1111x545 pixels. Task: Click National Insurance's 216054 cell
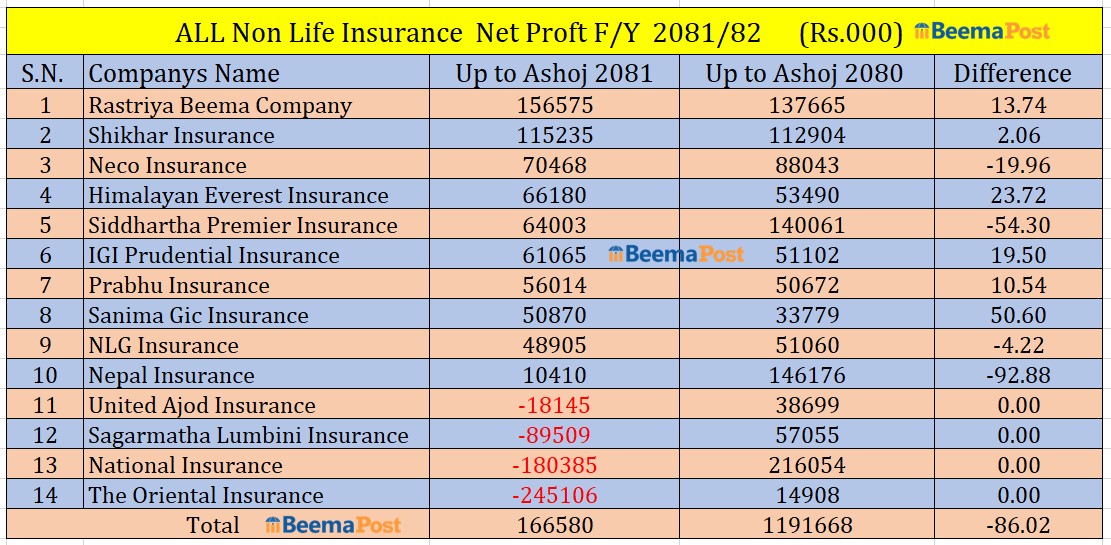click(x=804, y=465)
